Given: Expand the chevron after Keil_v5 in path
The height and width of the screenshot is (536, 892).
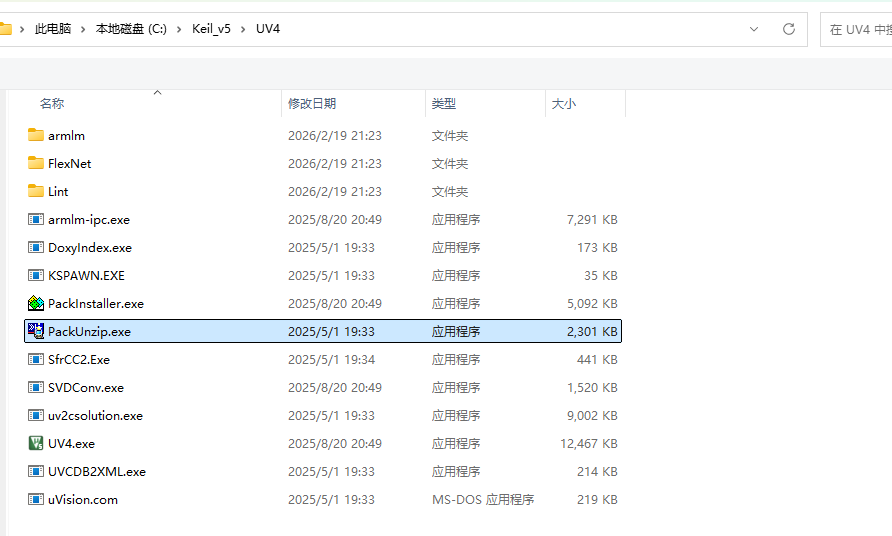Looking at the screenshot, I should [x=243, y=29].
